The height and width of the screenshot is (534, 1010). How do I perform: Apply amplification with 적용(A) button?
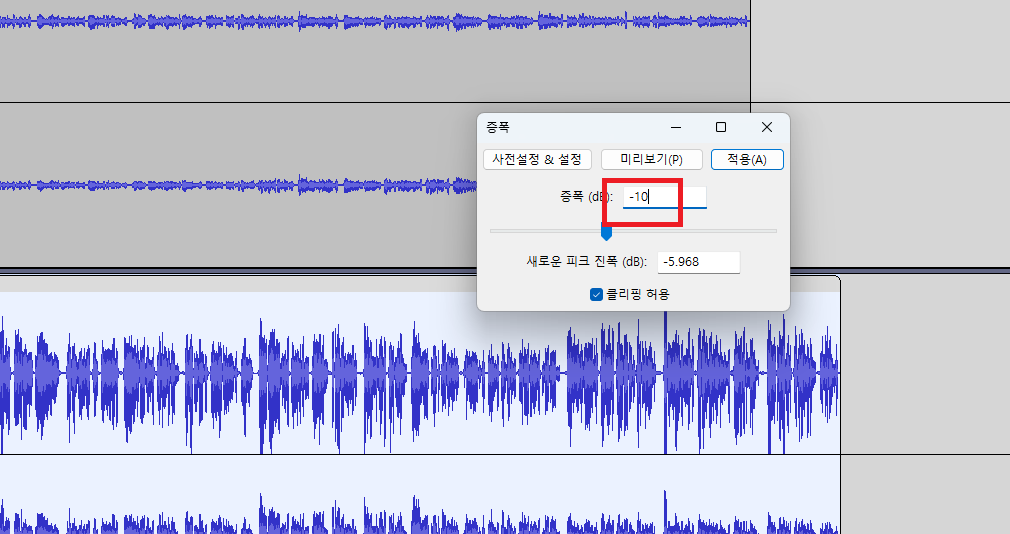[747, 159]
